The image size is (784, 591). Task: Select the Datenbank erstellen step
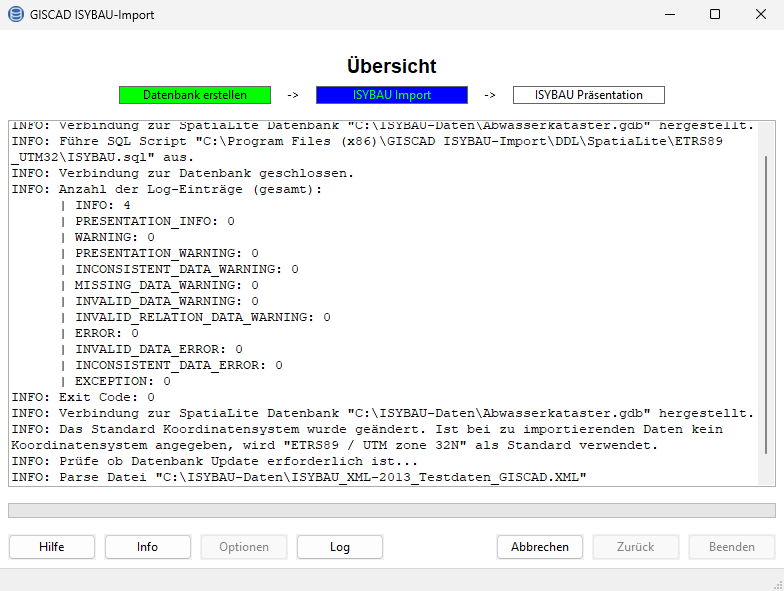pos(195,95)
